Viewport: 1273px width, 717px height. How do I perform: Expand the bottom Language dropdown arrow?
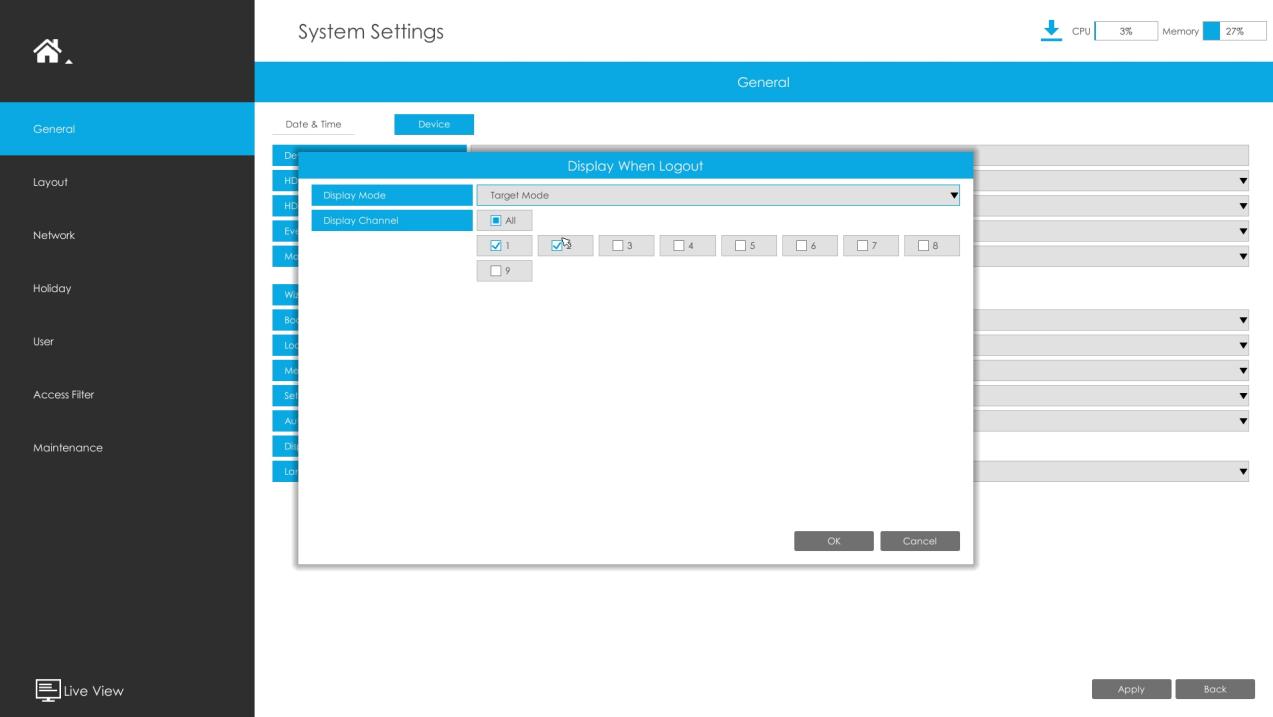click(x=1243, y=471)
